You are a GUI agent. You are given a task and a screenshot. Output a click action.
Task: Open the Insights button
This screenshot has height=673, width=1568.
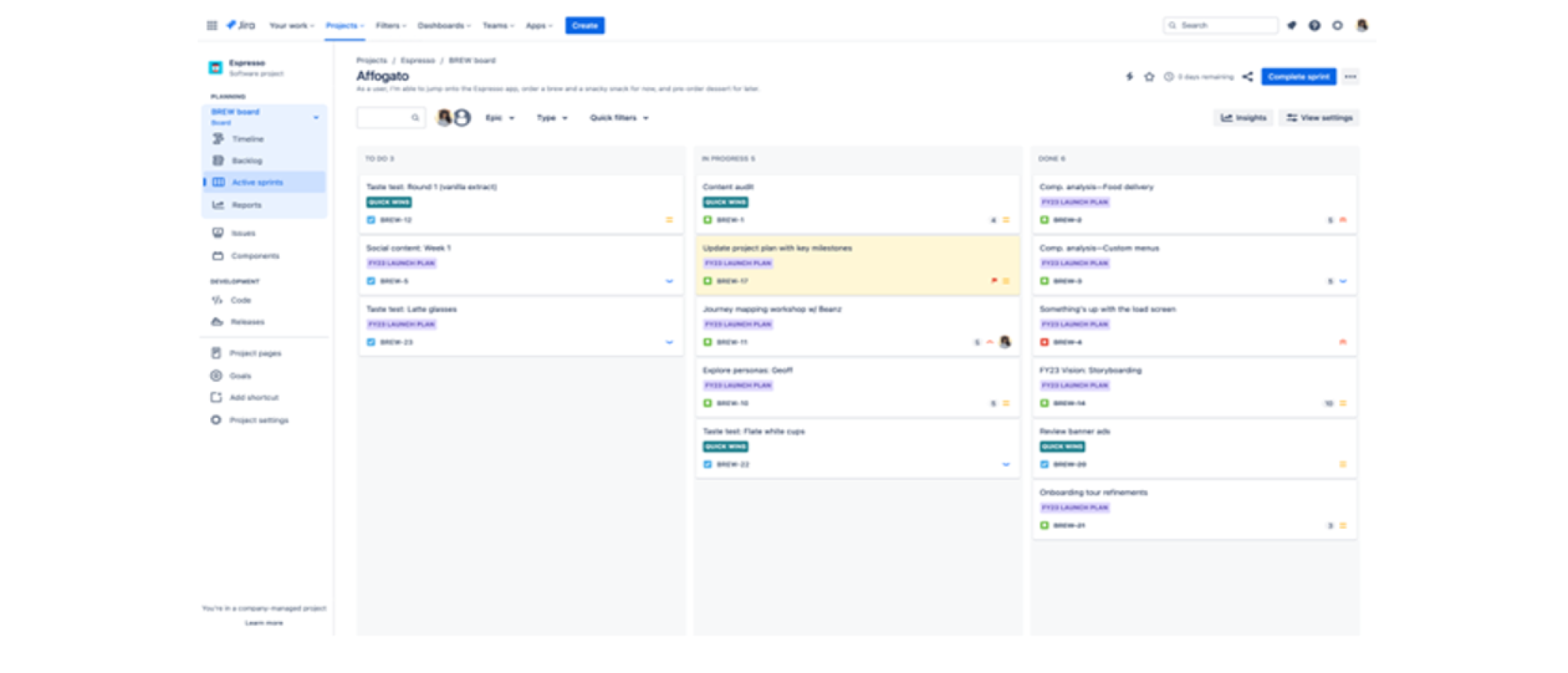[1243, 118]
